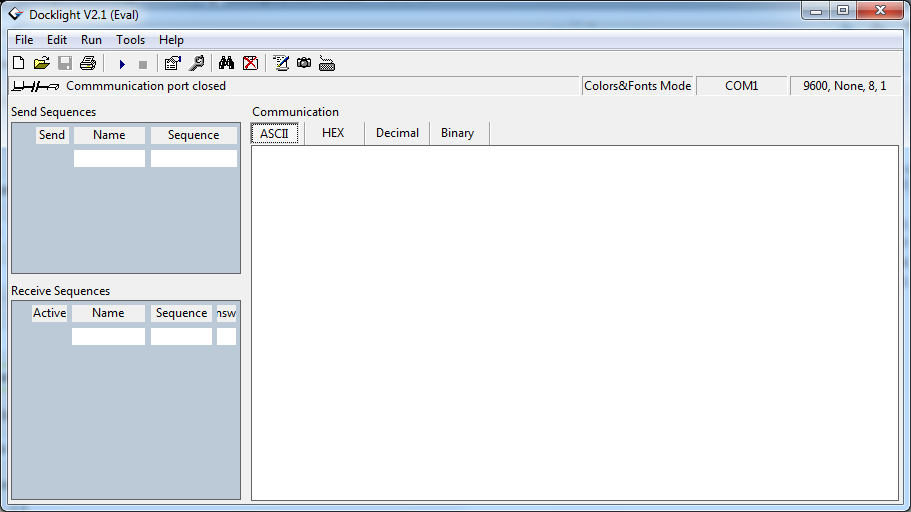
Task: Open the File menu
Action: pyautogui.click(x=24, y=40)
